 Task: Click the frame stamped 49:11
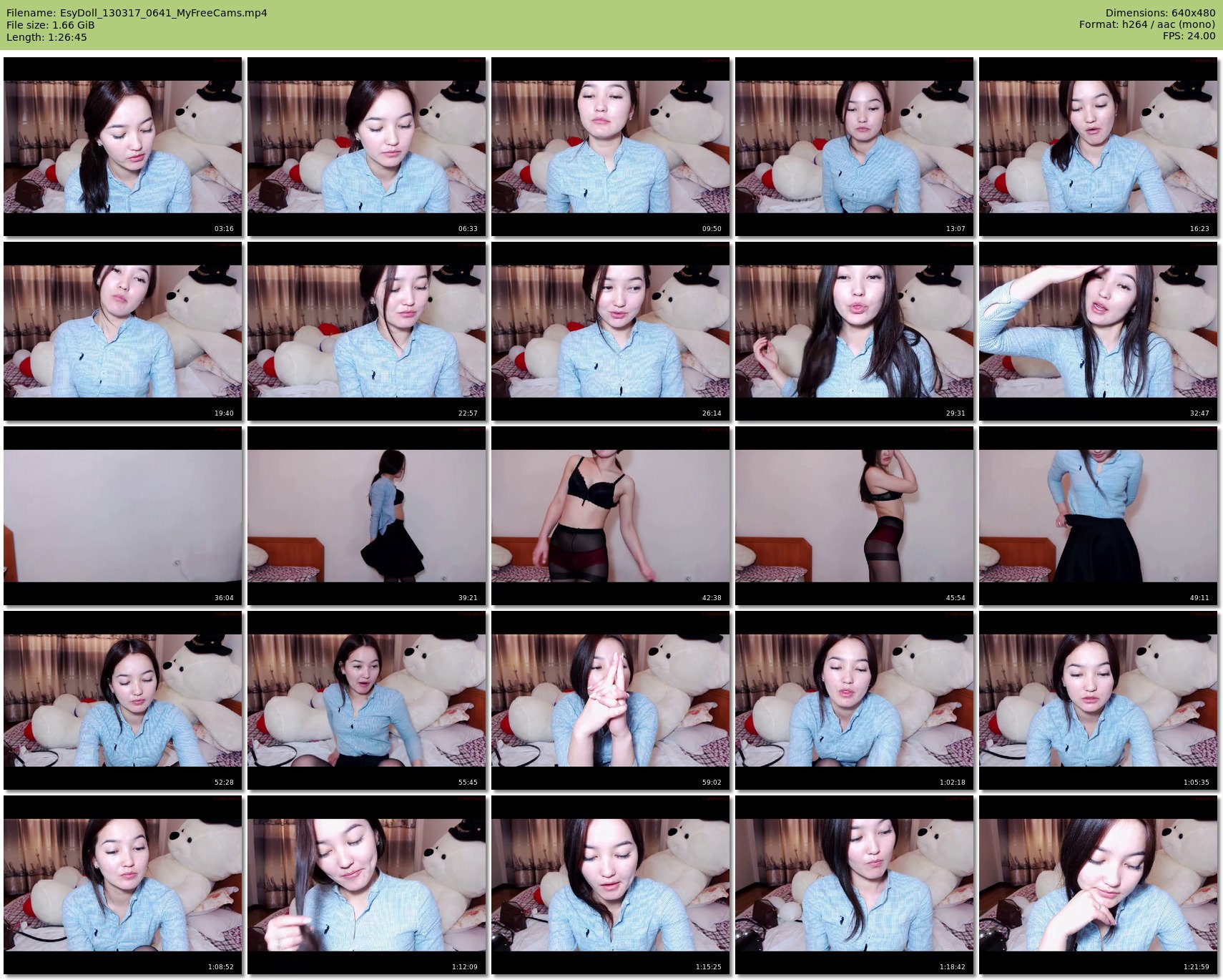1099,516
